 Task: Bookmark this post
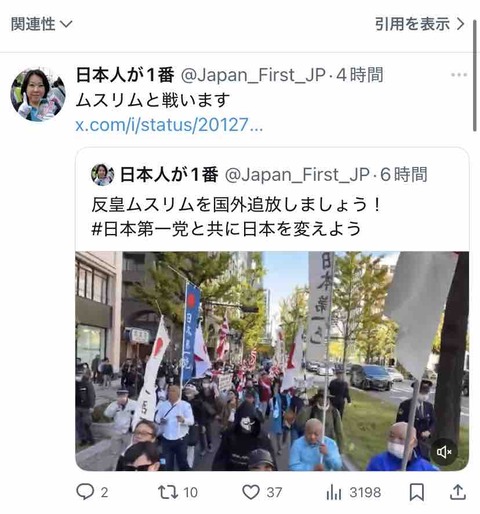coord(417,492)
